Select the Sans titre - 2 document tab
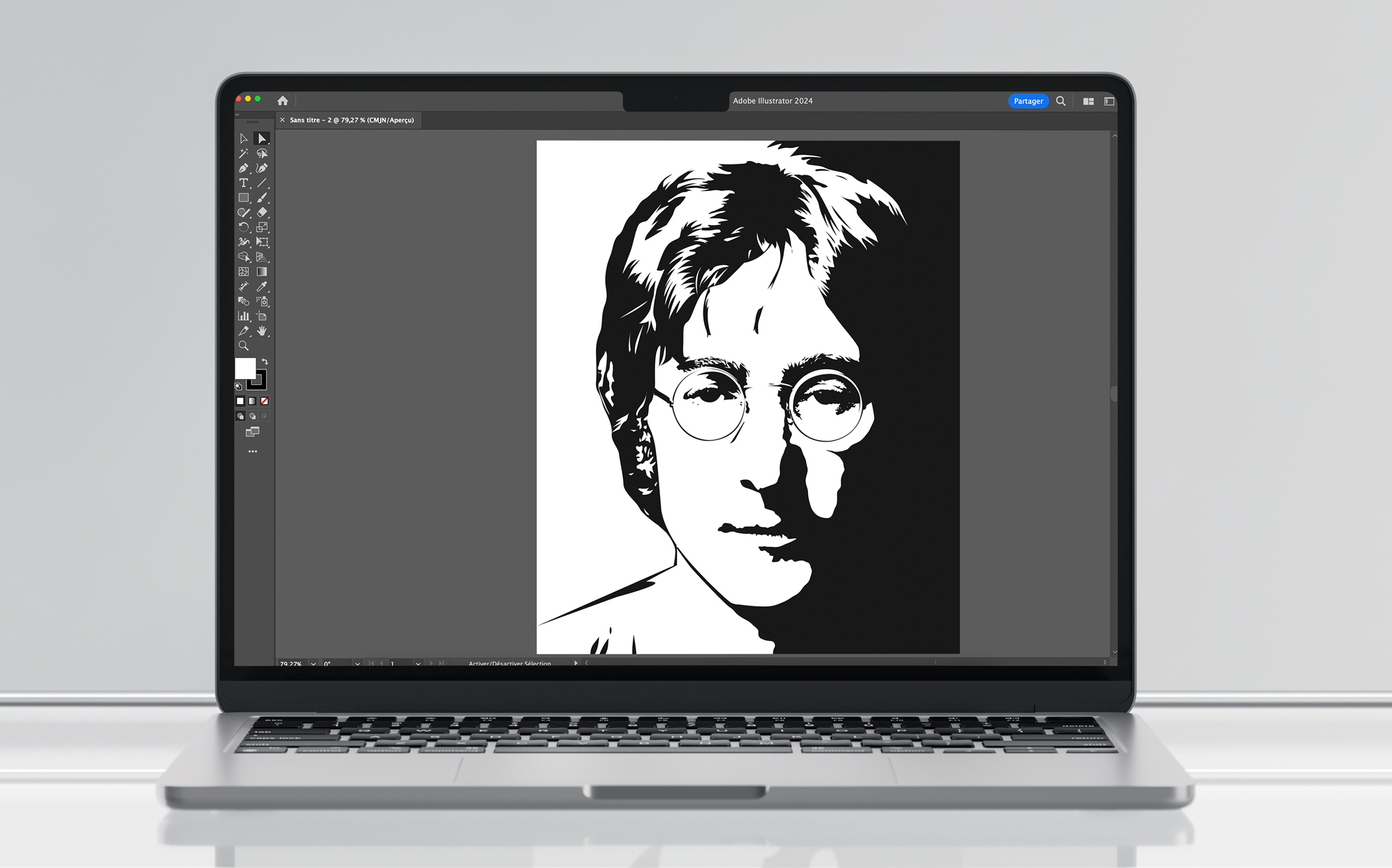 (x=351, y=120)
